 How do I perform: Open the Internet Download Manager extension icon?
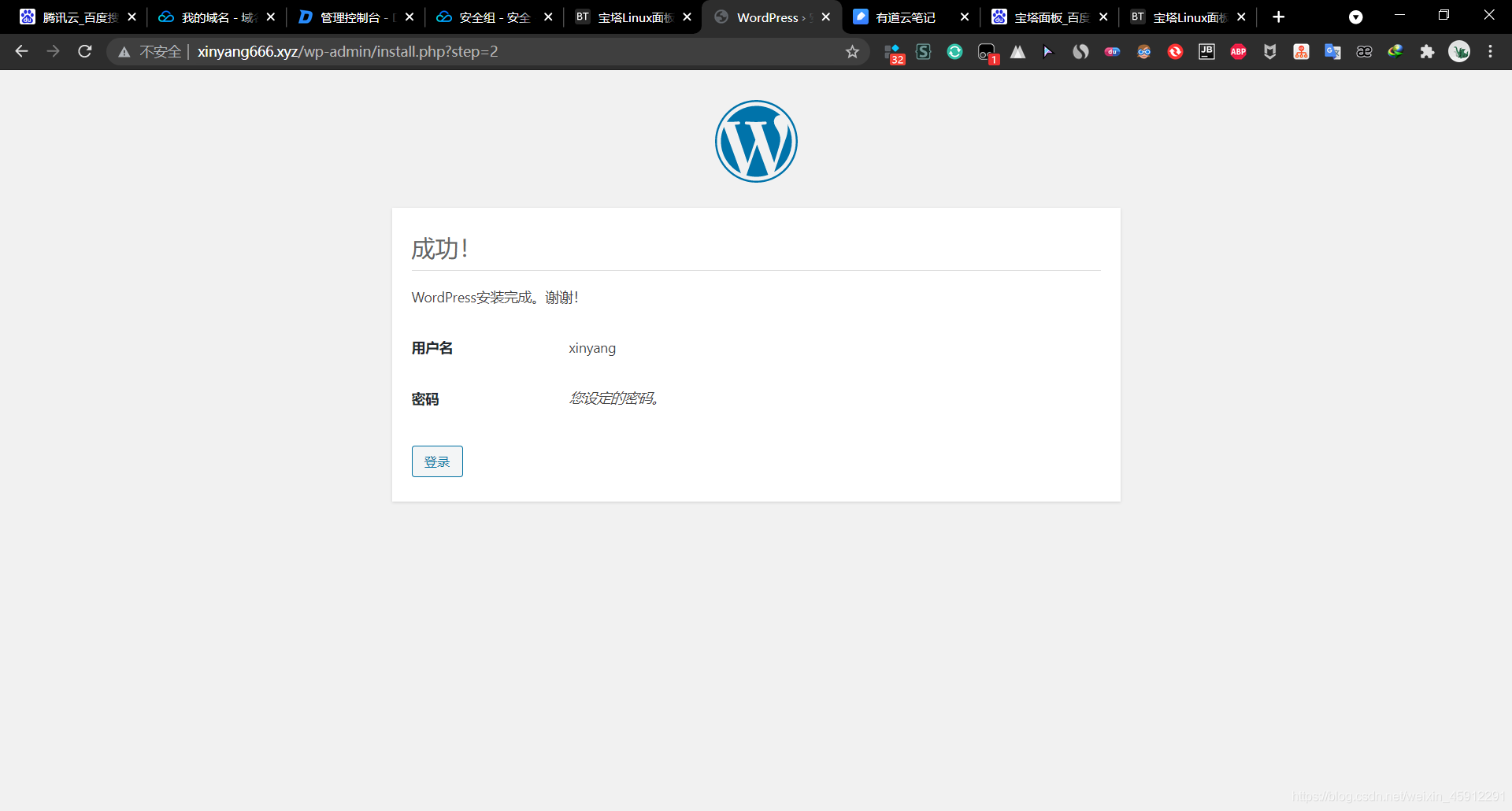[1395, 51]
